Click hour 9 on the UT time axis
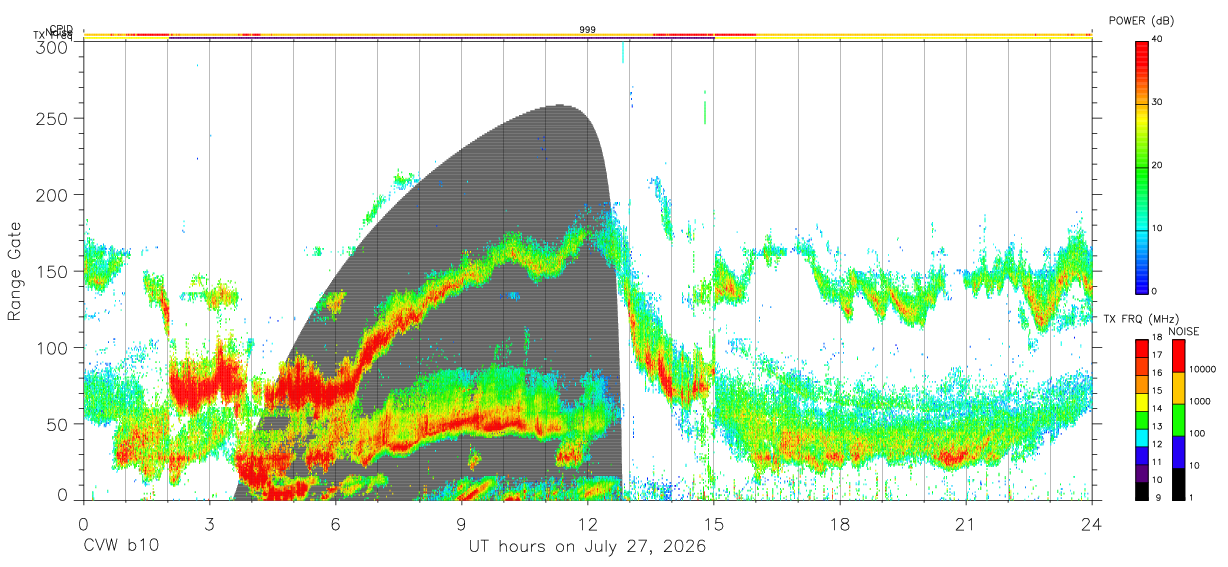The image size is (1228, 567). click(461, 525)
